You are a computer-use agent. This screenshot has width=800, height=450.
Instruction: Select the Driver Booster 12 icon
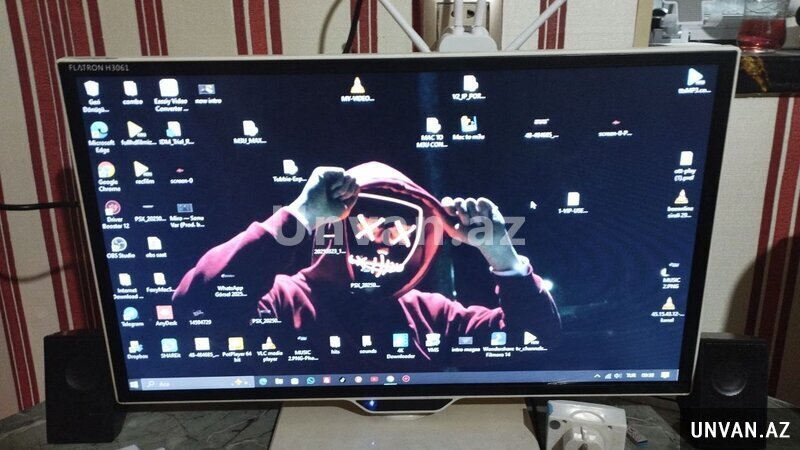[x=114, y=214]
